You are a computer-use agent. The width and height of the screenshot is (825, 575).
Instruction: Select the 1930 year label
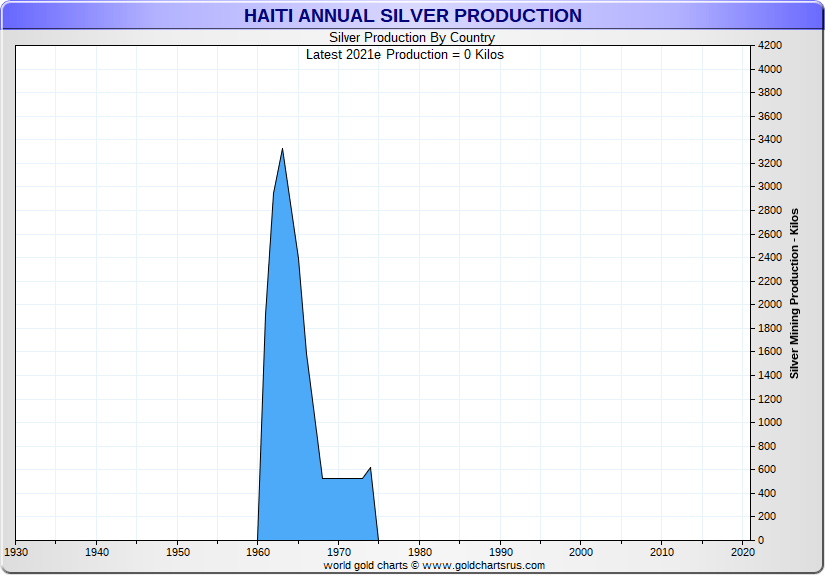16,551
